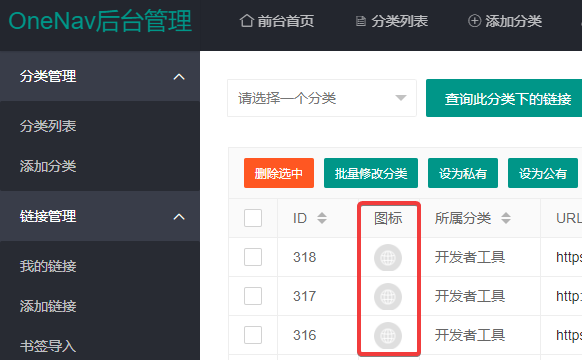
Task: Click the URL cell in row 318
Action: [569, 257]
